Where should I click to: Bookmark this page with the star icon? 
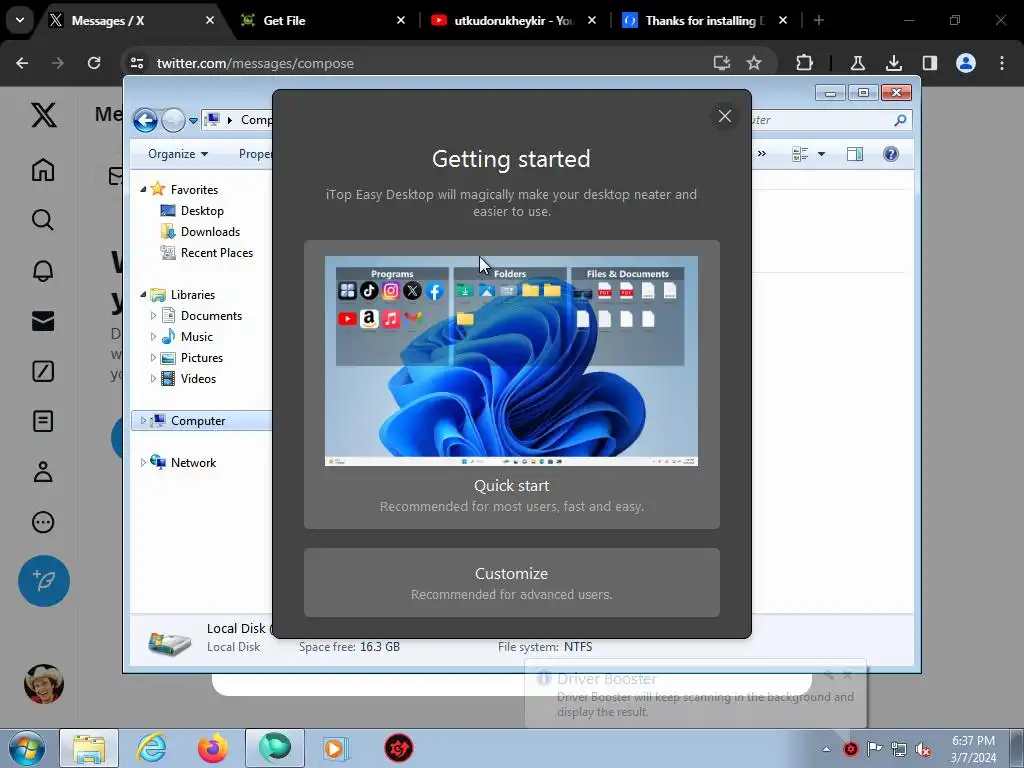point(754,63)
